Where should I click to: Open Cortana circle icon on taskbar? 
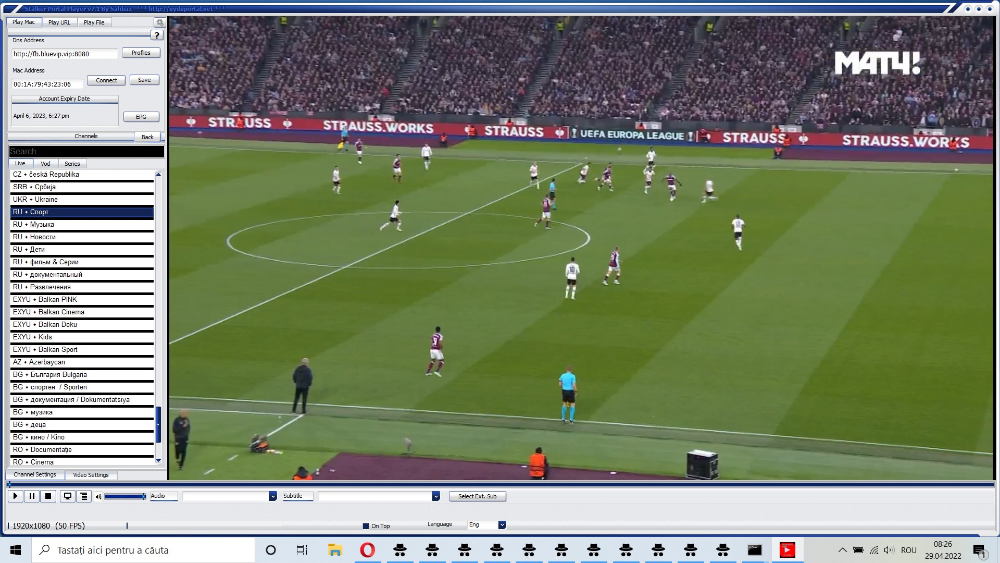pos(270,550)
